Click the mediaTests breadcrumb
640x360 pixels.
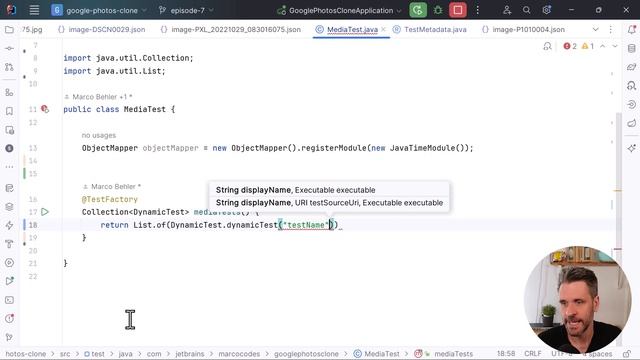click(x=444, y=354)
